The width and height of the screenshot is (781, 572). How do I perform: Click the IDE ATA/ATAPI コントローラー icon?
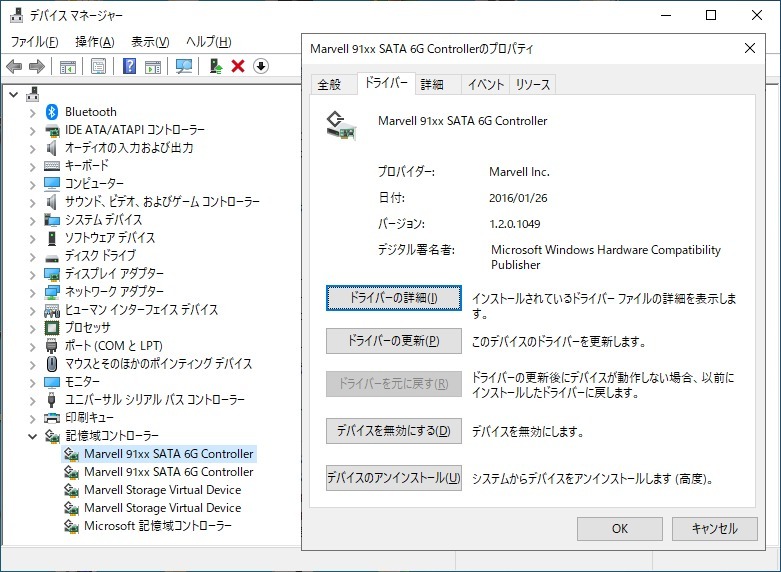coord(52,130)
